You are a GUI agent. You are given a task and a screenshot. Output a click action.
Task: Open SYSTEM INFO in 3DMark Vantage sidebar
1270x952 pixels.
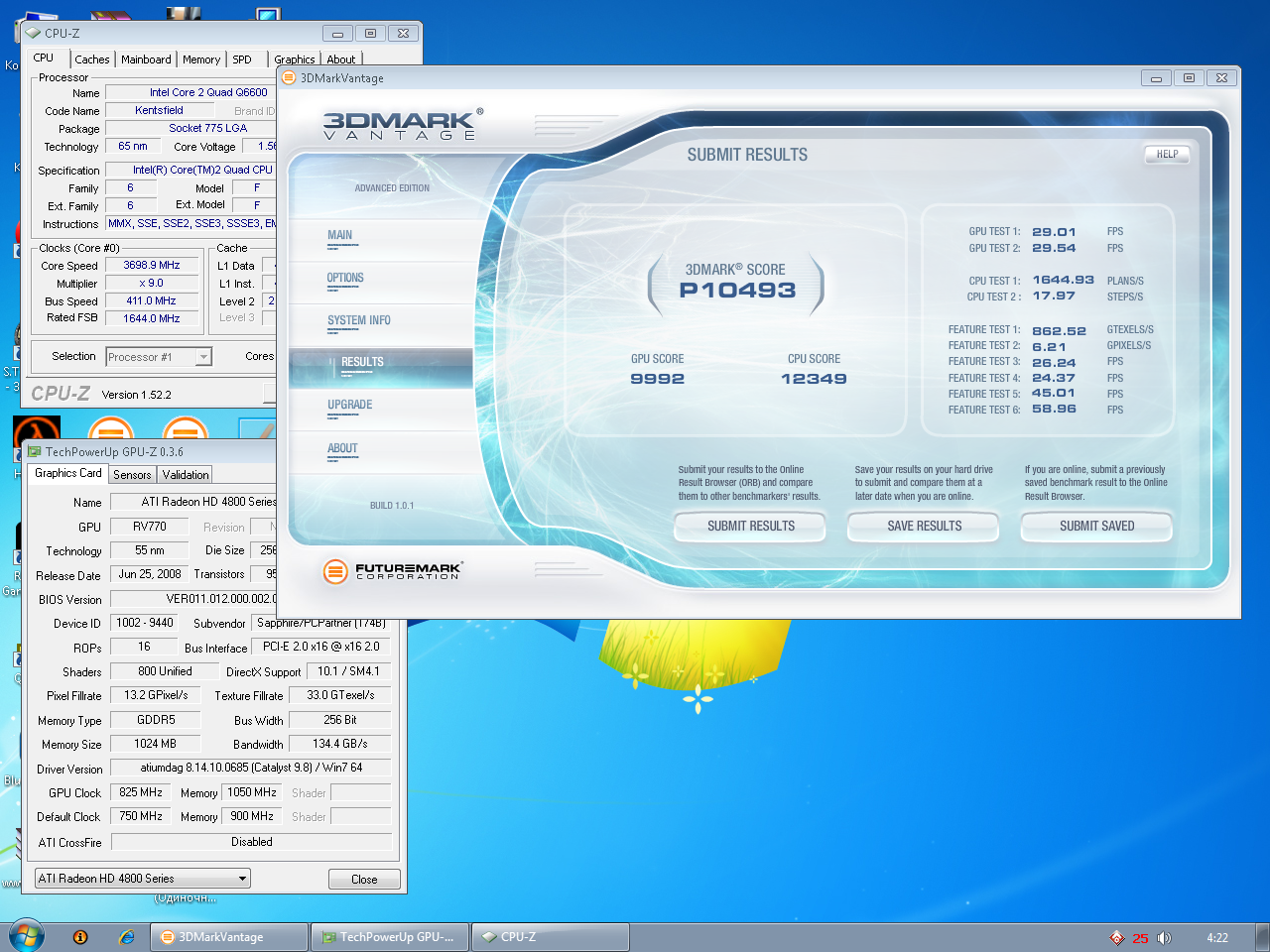coord(359,321)
